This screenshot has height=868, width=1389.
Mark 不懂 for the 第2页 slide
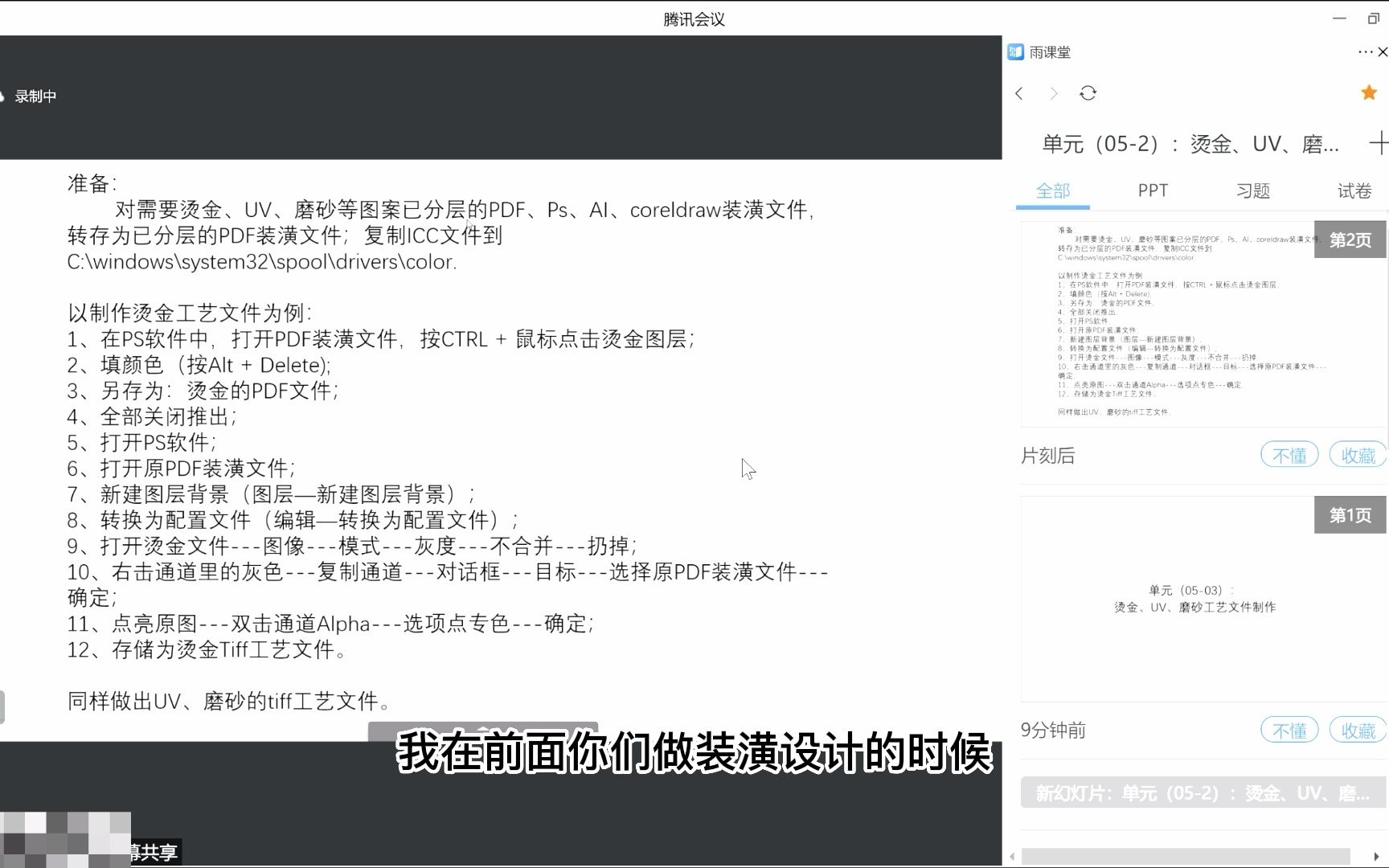point(1290,456)
